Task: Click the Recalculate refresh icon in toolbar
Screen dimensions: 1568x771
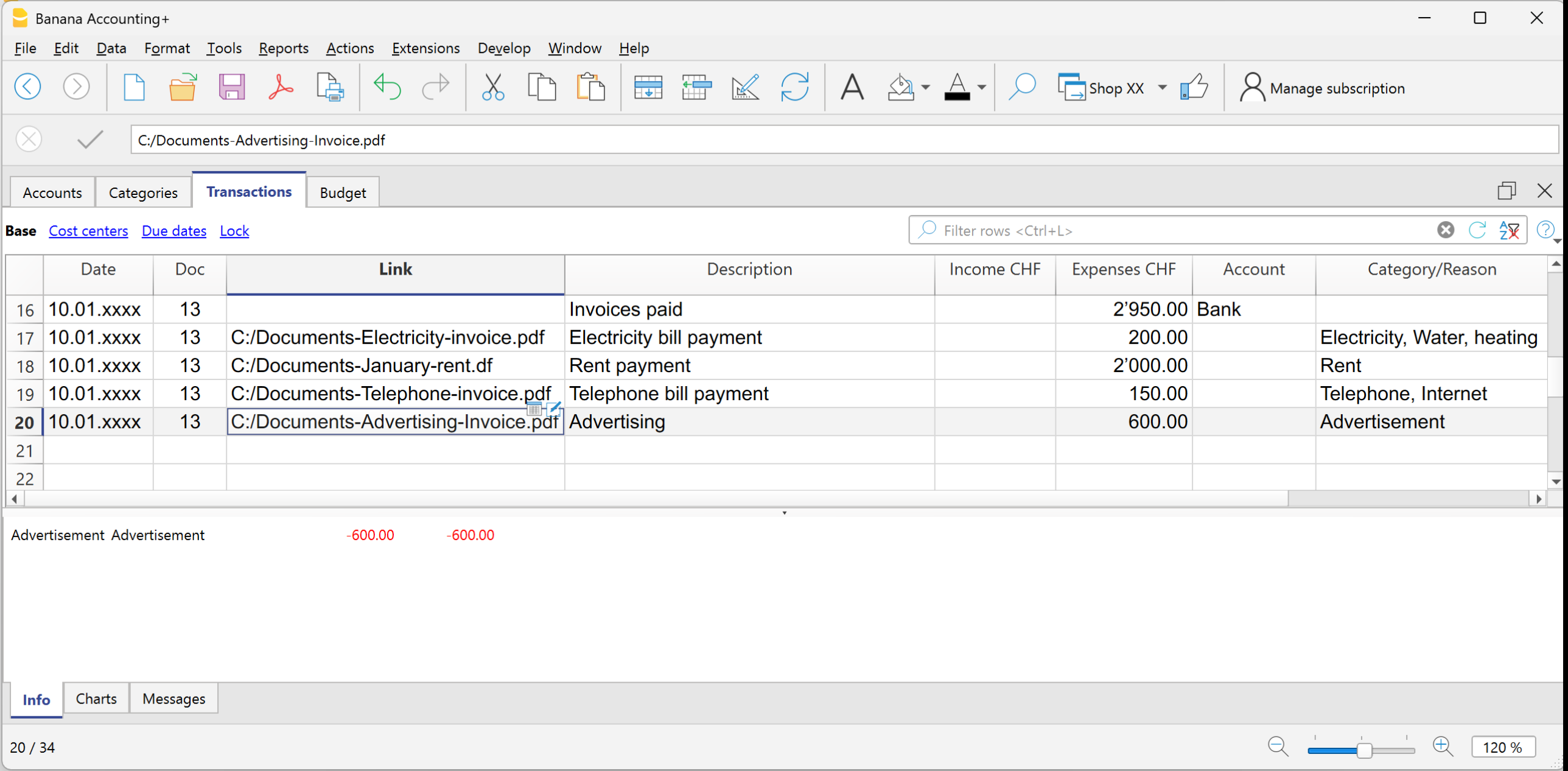Action: 794,87
